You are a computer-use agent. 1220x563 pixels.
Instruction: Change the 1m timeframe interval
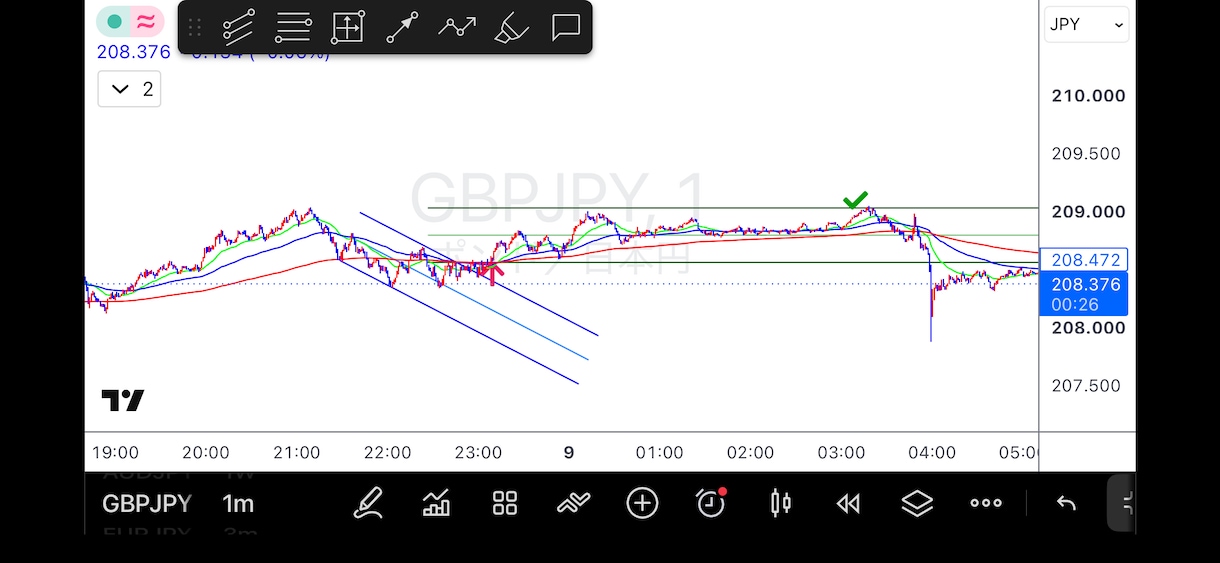[x=238, y=503]
